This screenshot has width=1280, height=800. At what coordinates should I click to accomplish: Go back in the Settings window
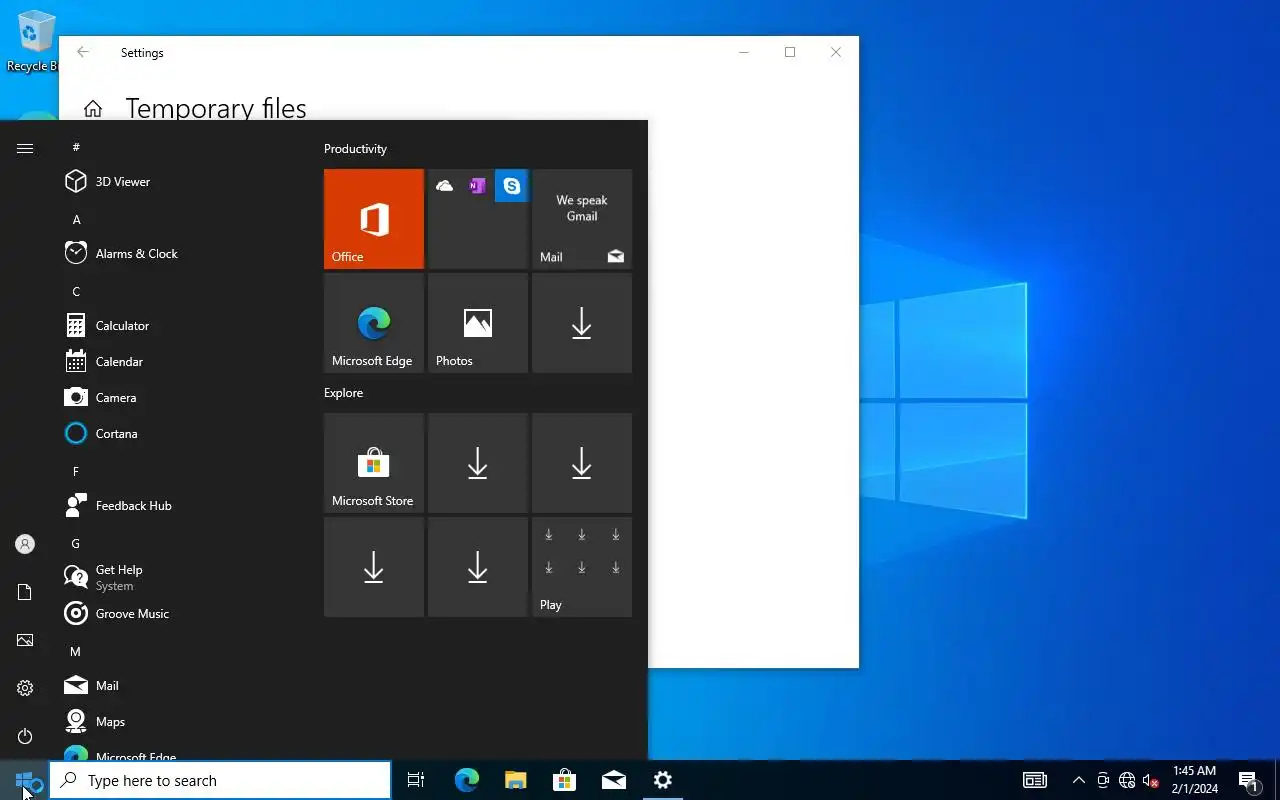[83, 52]
